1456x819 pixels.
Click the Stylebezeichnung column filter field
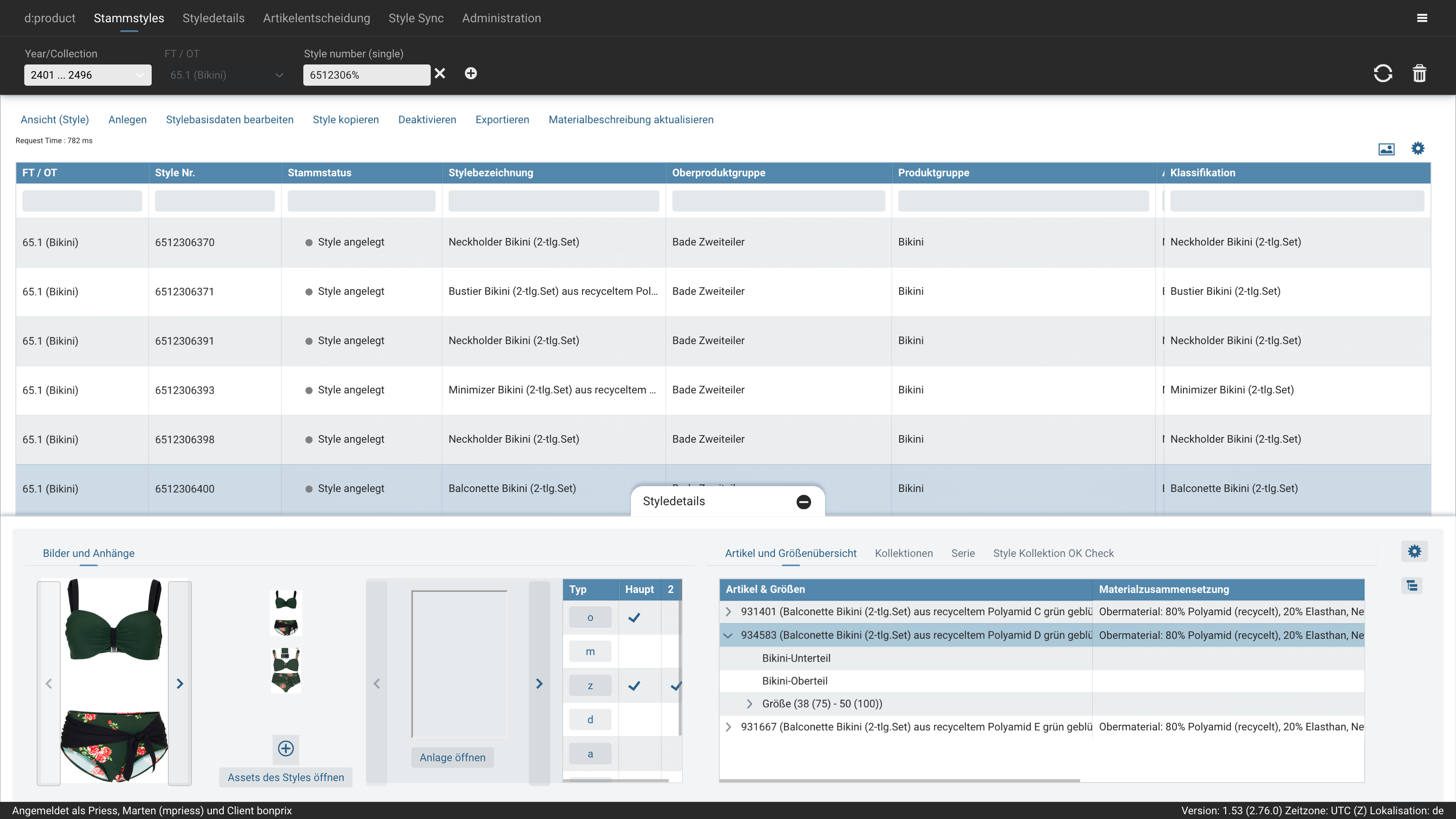point(554,201)
